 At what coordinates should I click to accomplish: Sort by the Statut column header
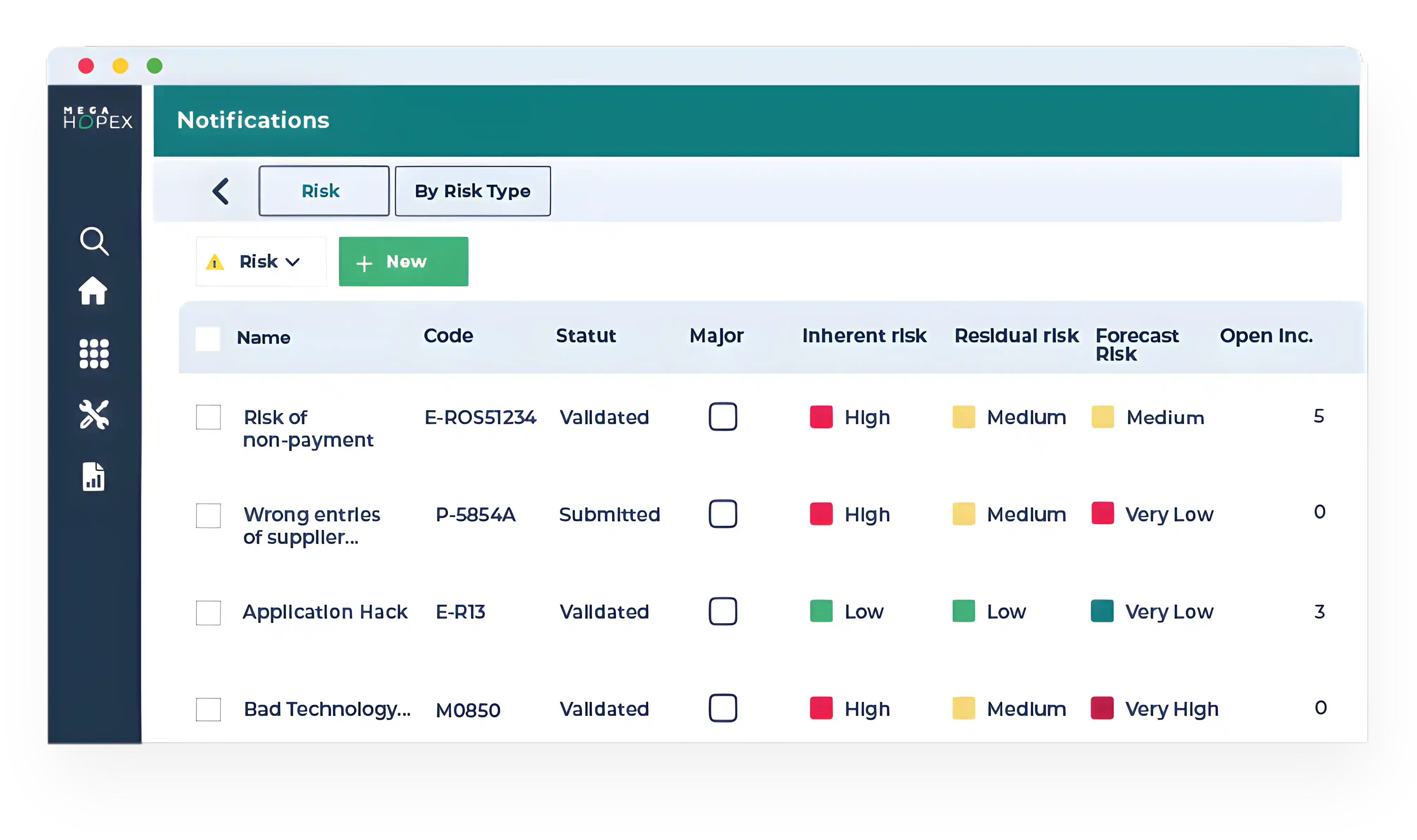[585, 336]
